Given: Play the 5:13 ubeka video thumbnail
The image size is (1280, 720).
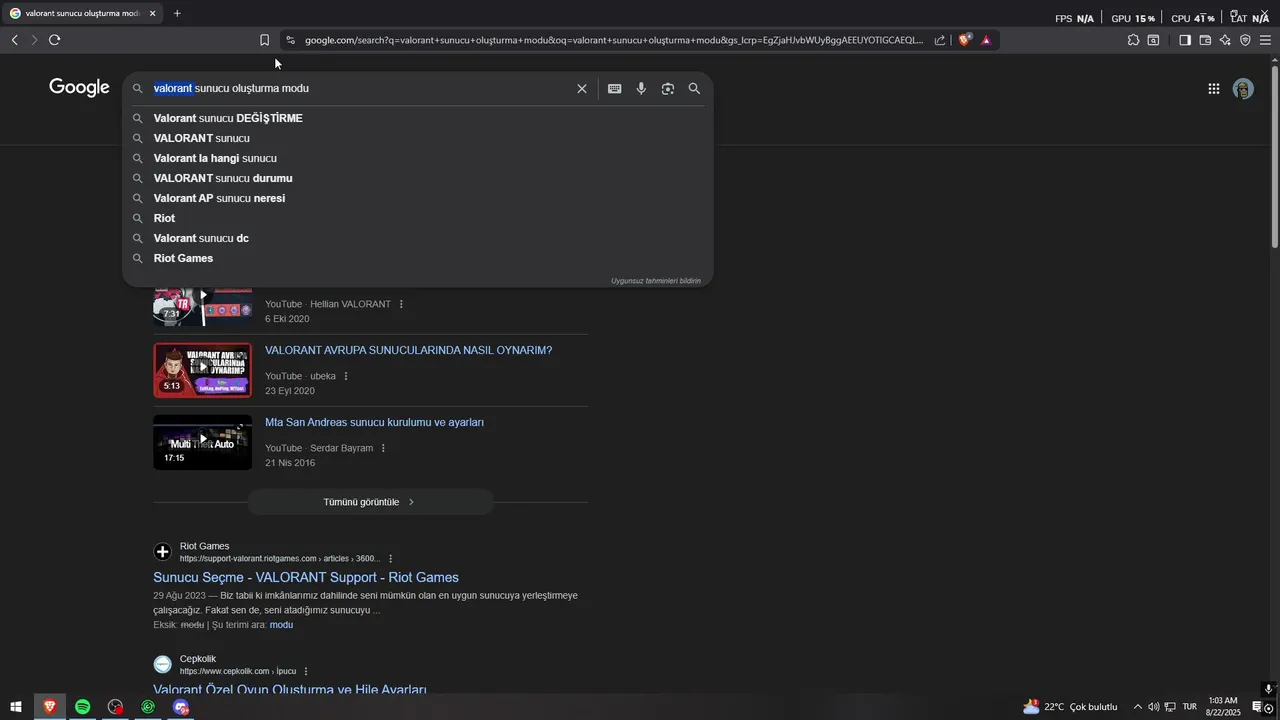Looking at the screenshot, I should point(202,370).
